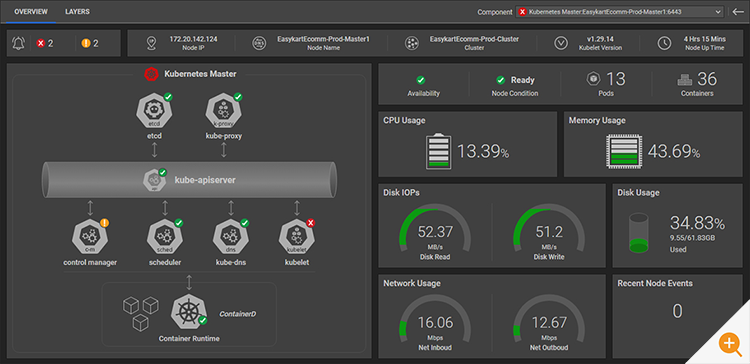Viewport: 750px width, 364px height.
Task: Click the control manager warning badge
Action: pos(104,222)
